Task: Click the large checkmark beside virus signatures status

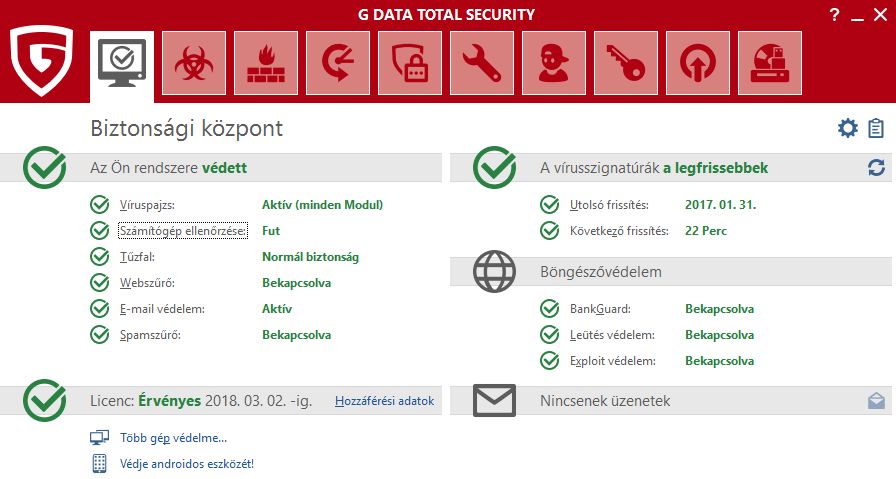Action: coord(494,167)
